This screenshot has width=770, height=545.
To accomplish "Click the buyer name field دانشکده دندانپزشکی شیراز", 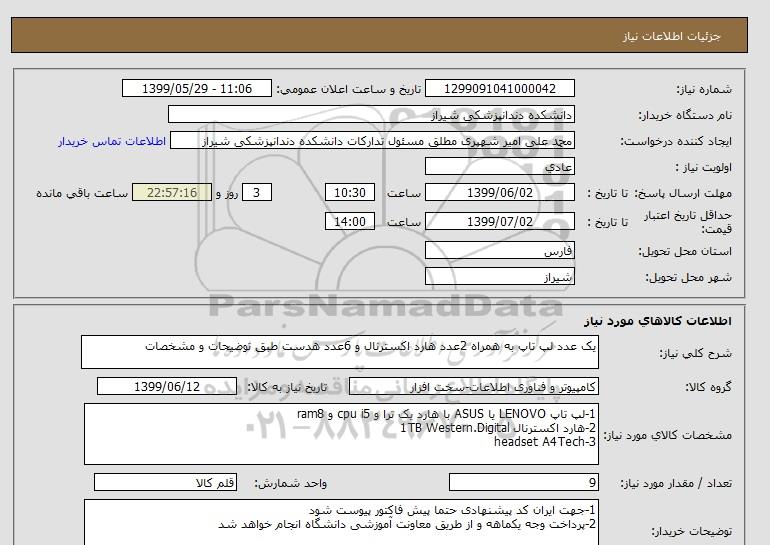I will pos(371,114).
